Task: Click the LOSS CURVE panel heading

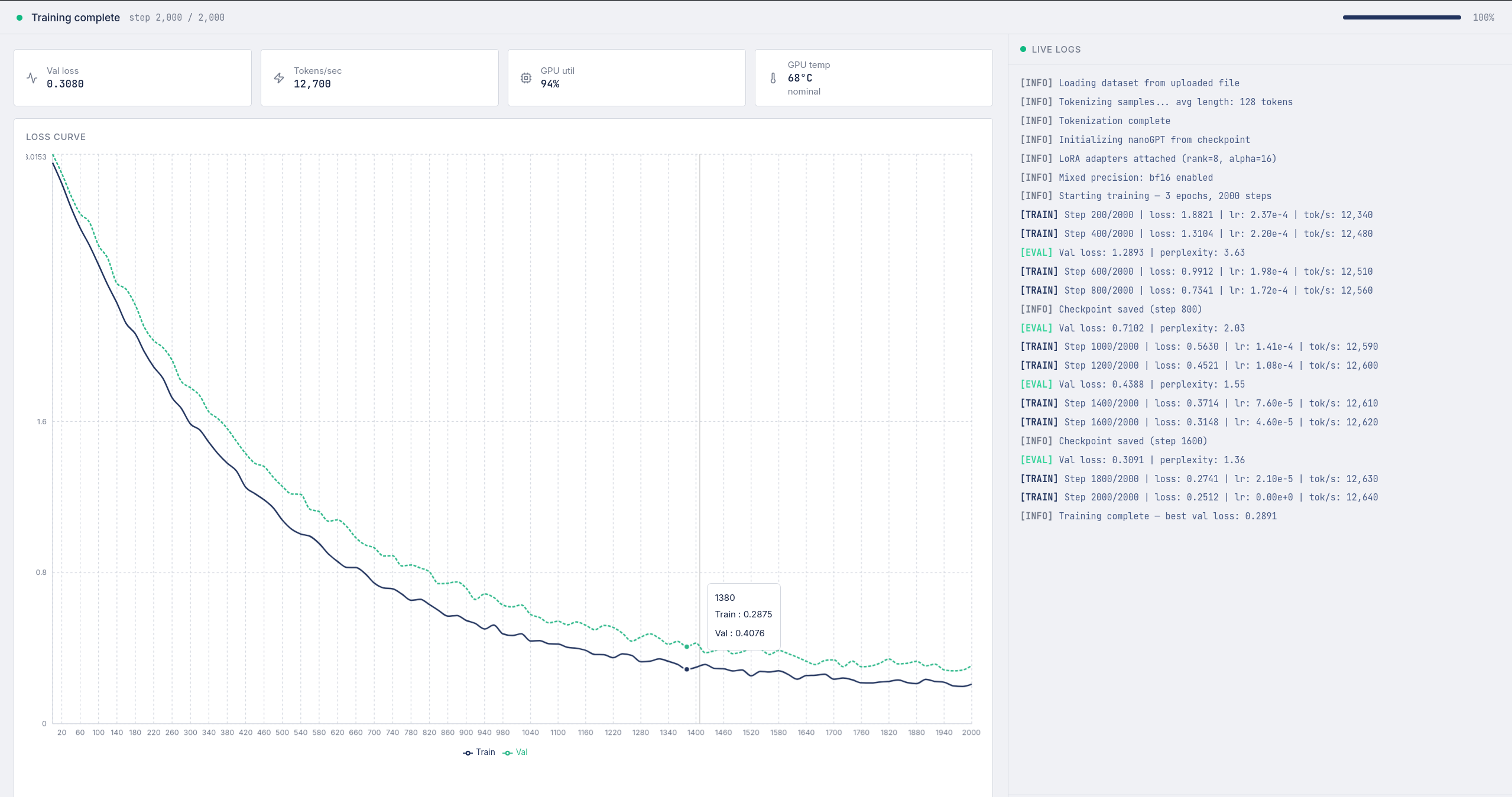Action: coord(56,137)
